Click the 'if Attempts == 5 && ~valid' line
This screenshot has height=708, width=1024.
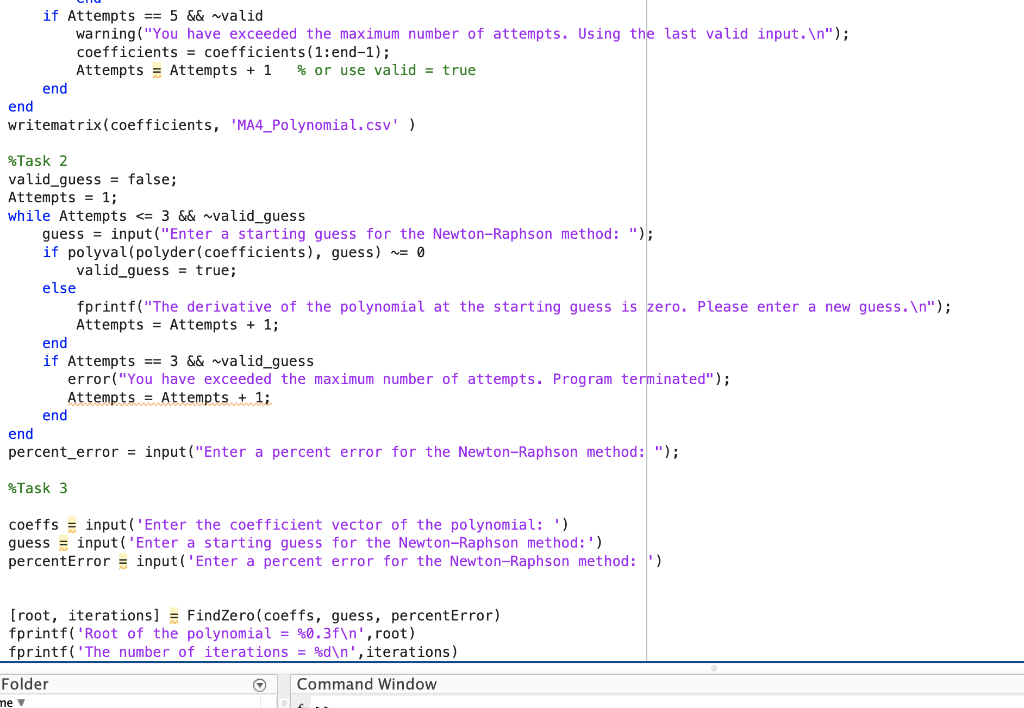pyautogui.click(x=153, y=16)
